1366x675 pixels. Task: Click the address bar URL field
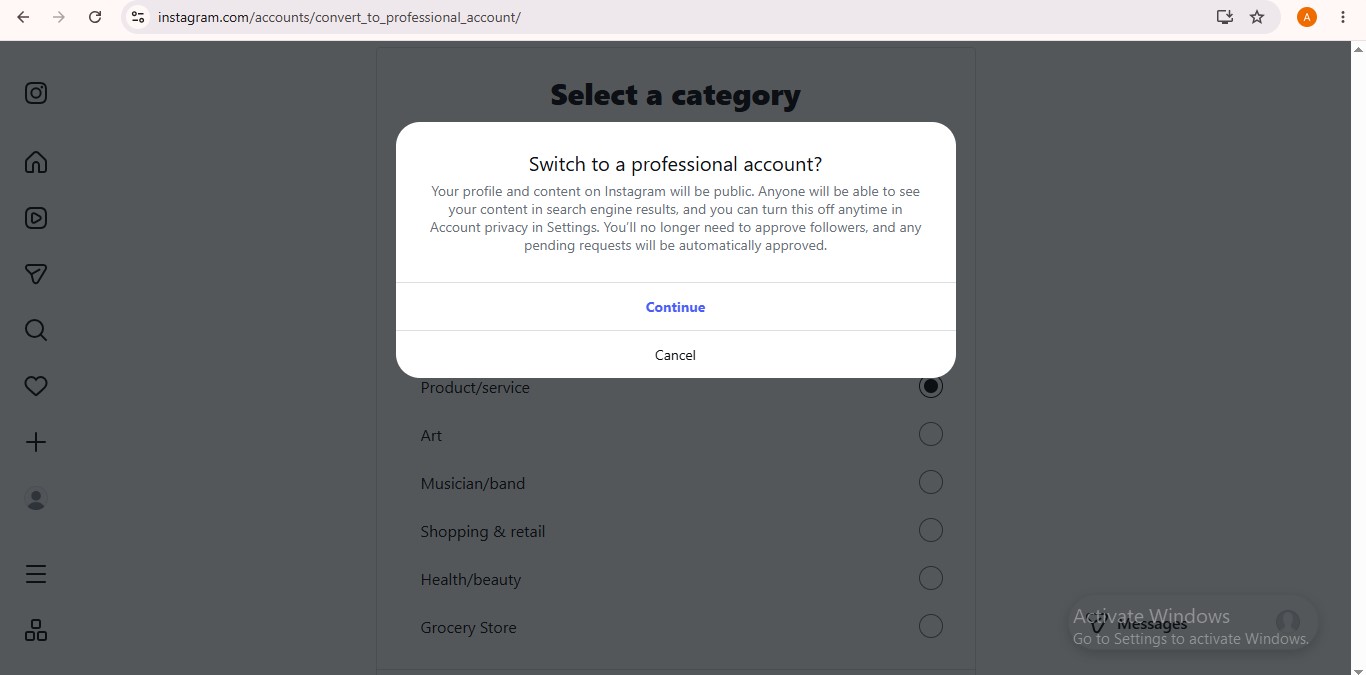tap(680, 17)
